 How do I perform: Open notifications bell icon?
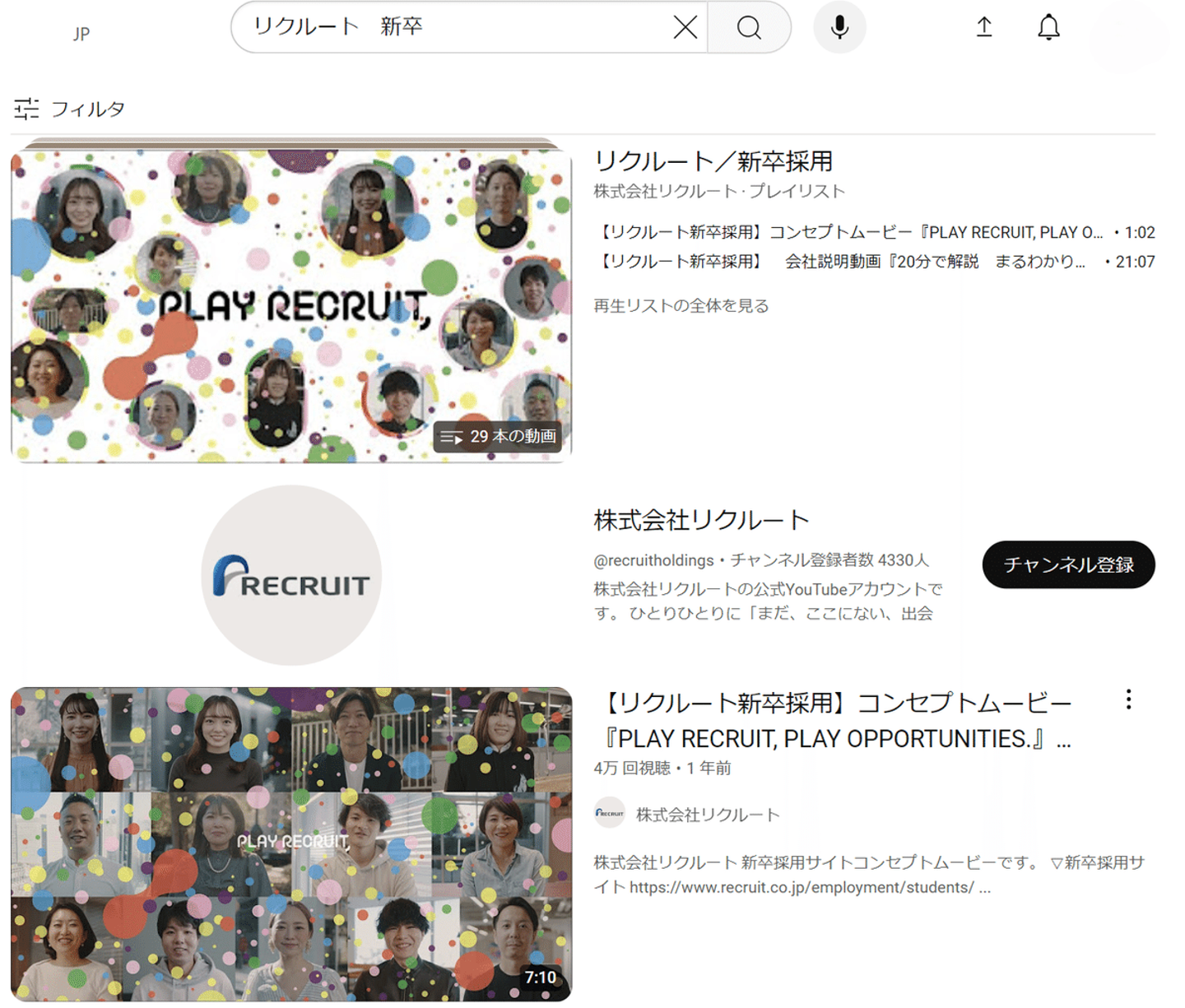(x=1048, y=27)
